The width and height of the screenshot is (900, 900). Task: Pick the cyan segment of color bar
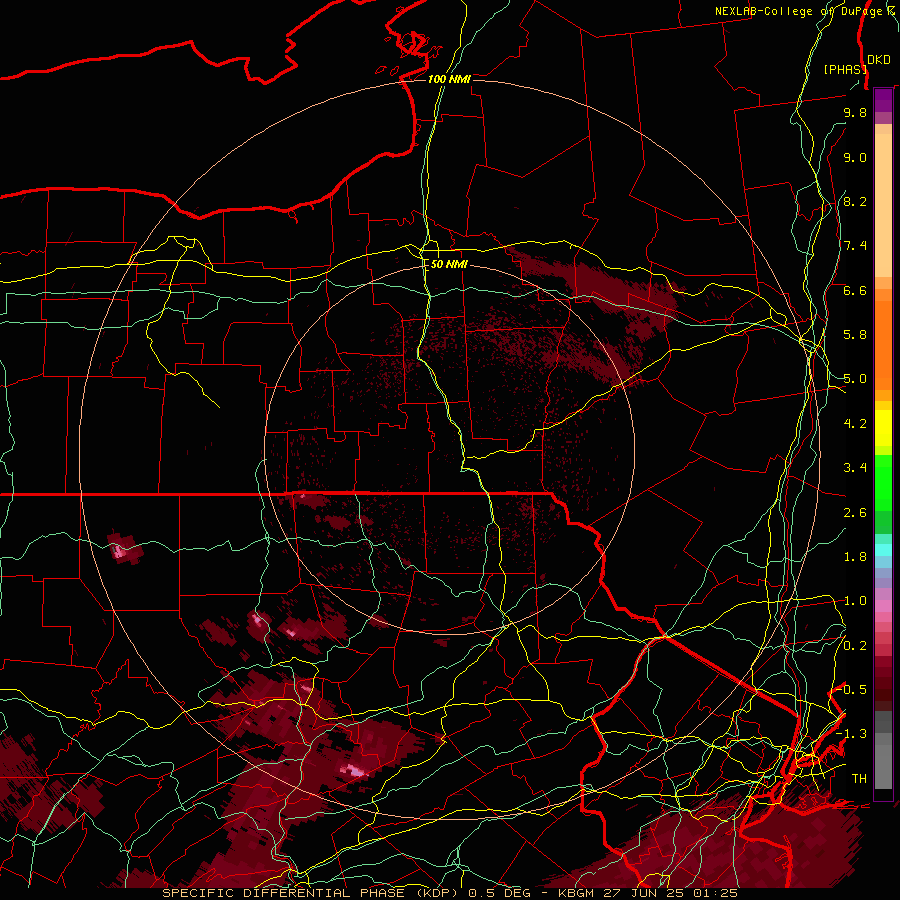pos(883,550)
